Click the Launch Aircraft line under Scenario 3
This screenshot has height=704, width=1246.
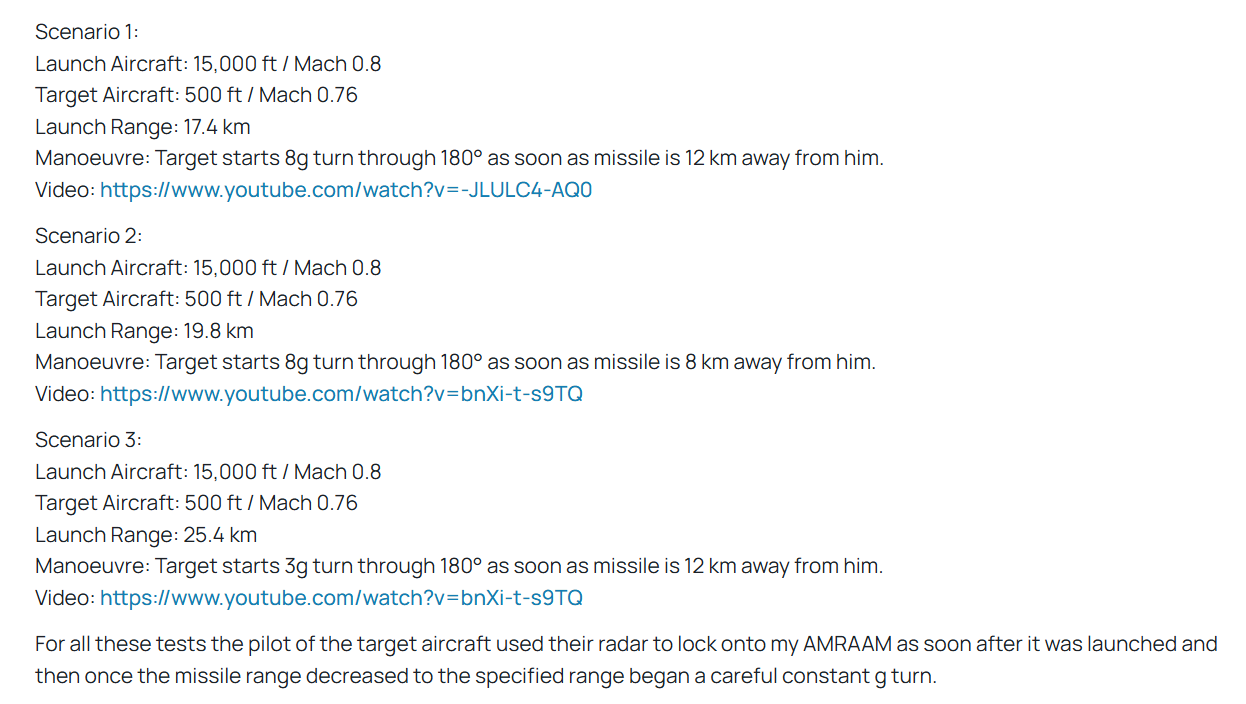point(208,472)
